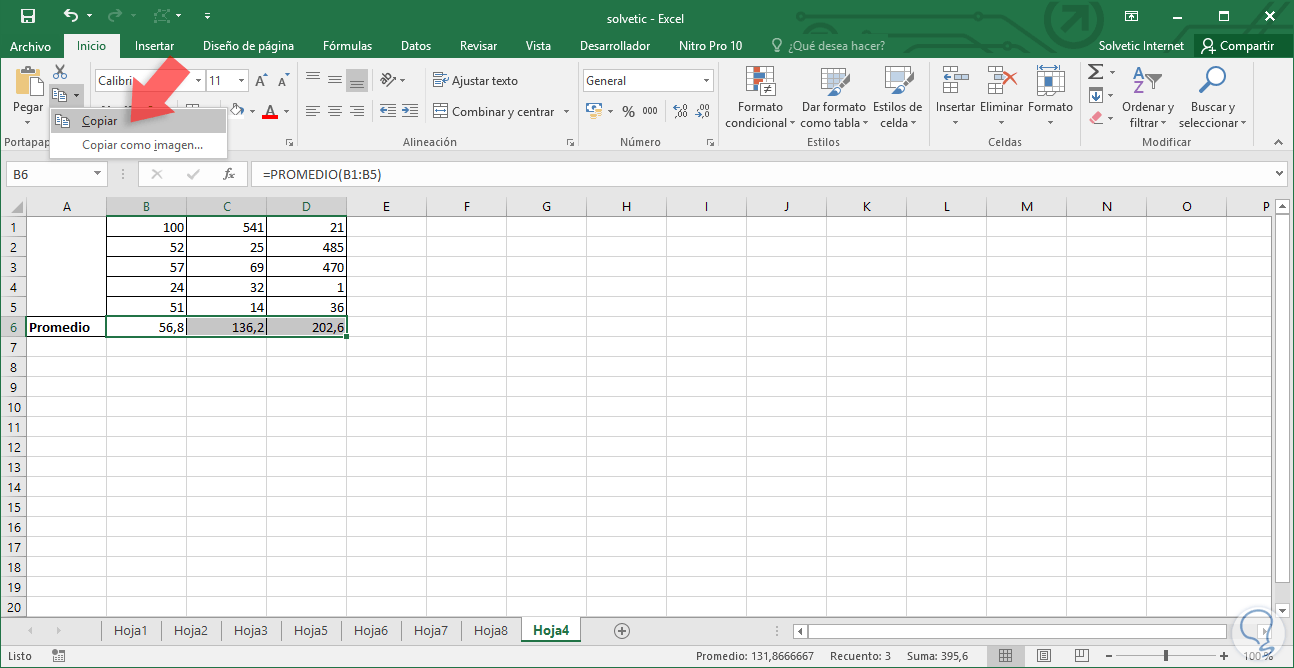This screenshot has width=1294, height=668.
Task: Click Insert function fx icon
Action: [x=228, y=174]
